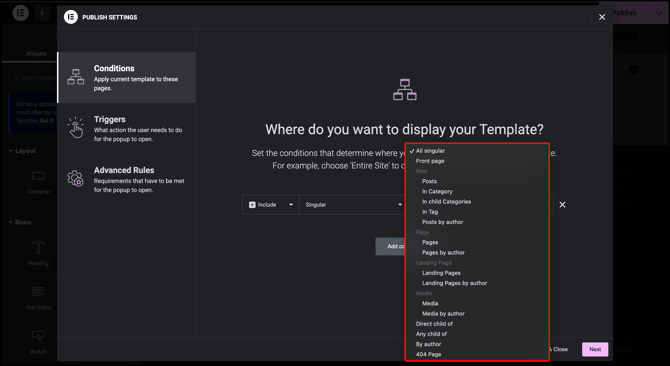Select the Pages option
Image resolution: width=670 pixels, height=366 pixels.
pos(430,242)
